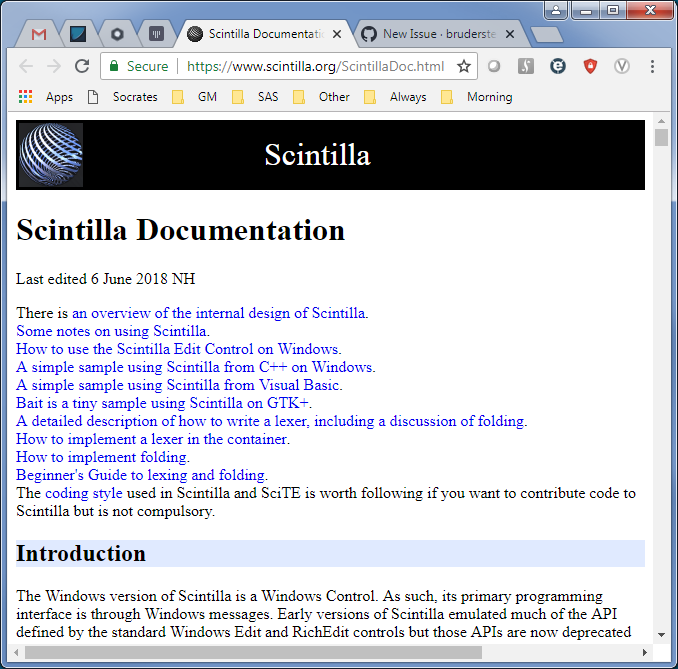Close the New Issue tab
The height and width of the screenshot is (669, 678).
click(x=510, y=34)
